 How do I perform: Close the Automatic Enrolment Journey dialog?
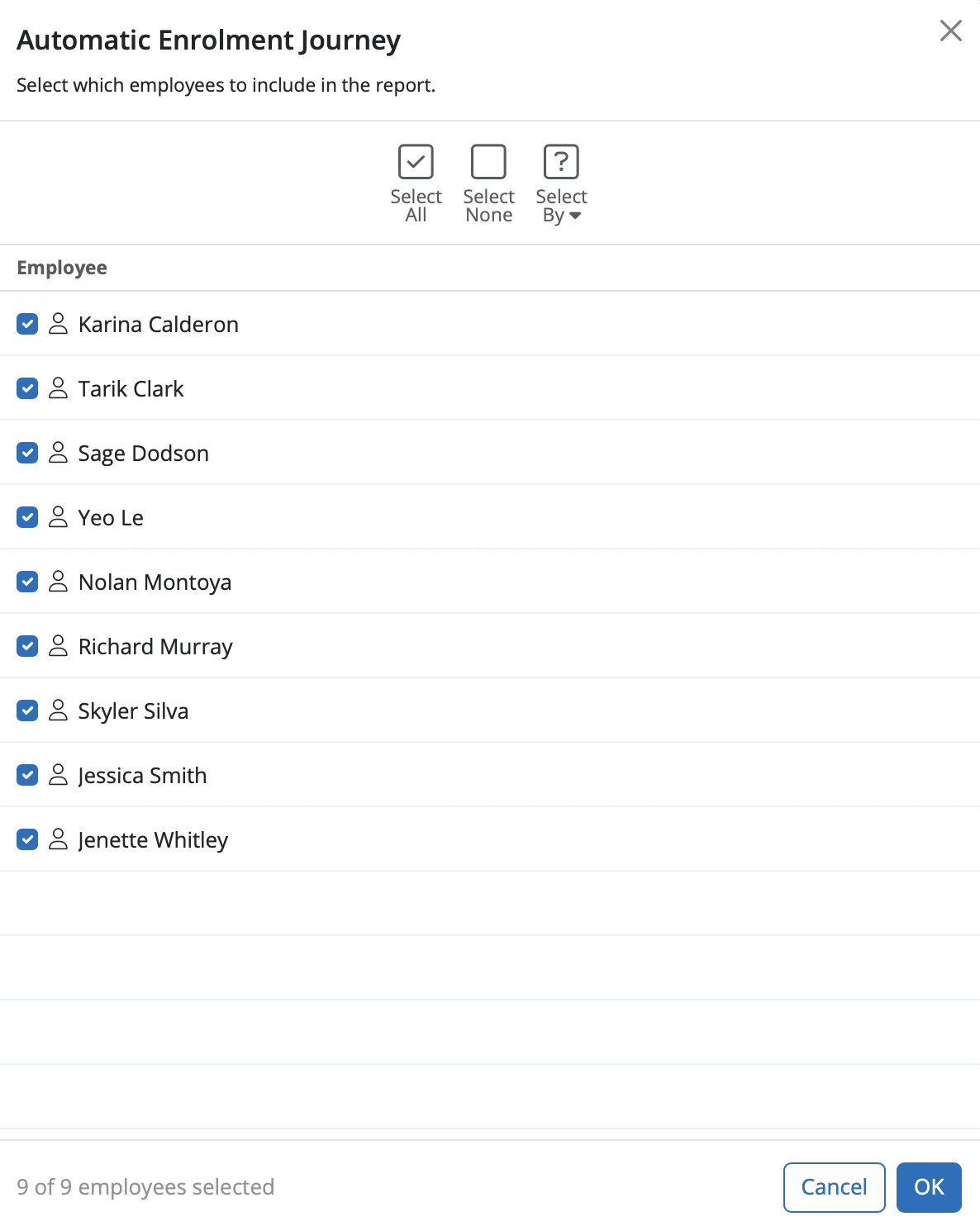[950, 31]
